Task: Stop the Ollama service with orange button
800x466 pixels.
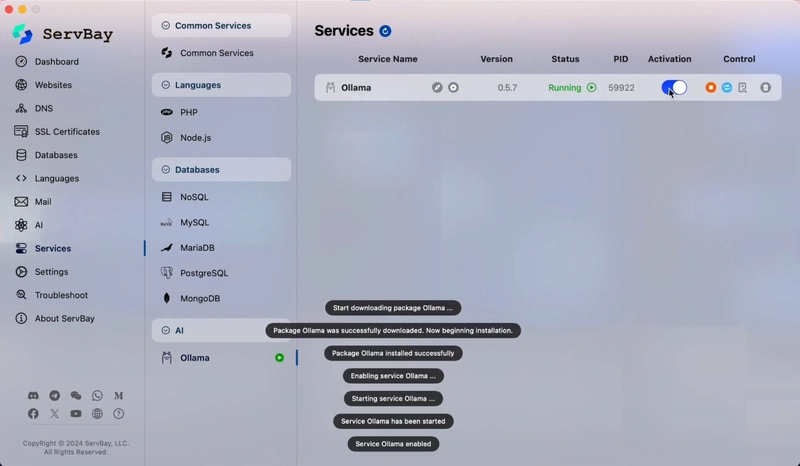Action: [710, 87]
